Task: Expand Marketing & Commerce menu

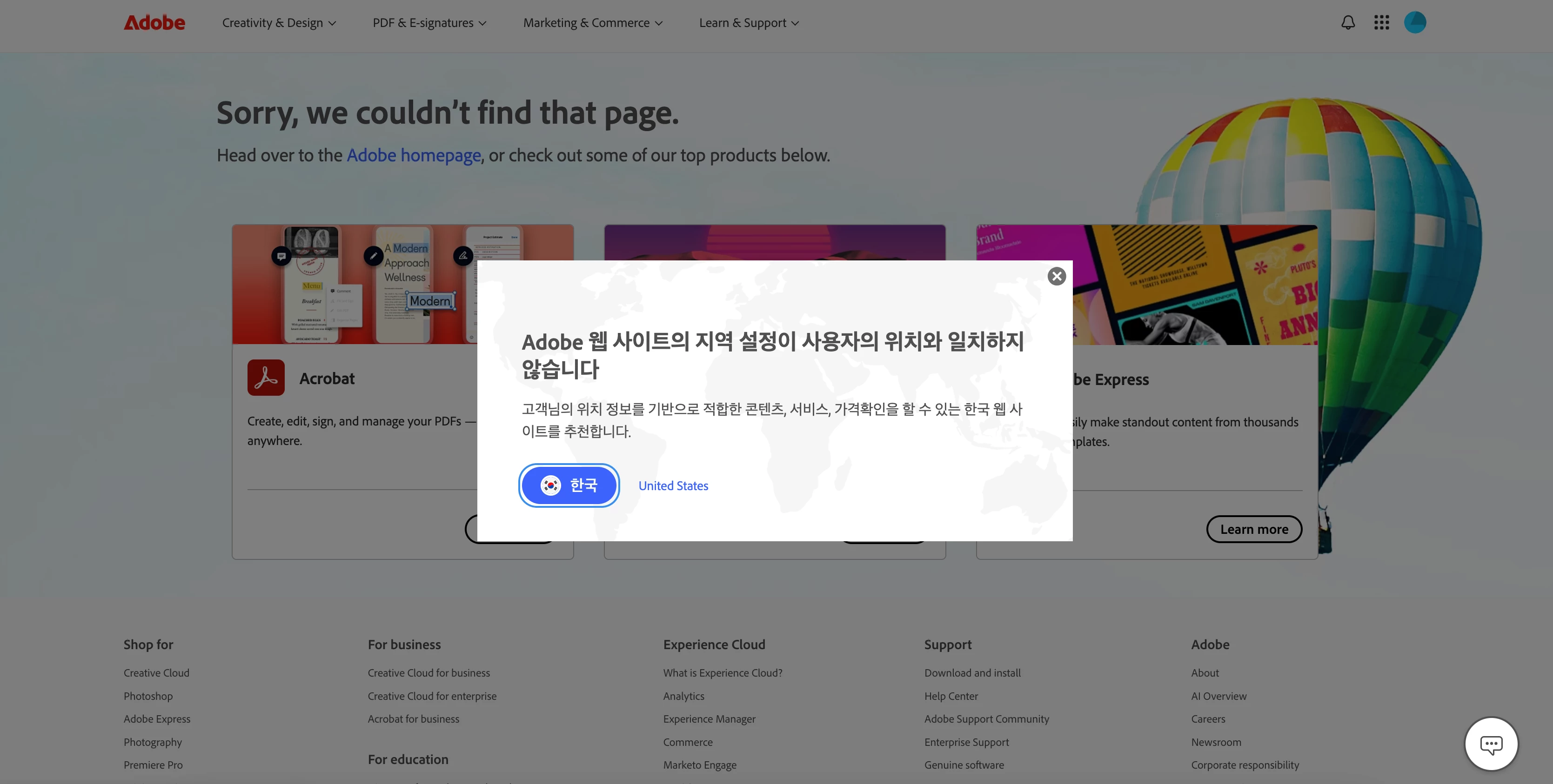Action: [x=593, y=23]
